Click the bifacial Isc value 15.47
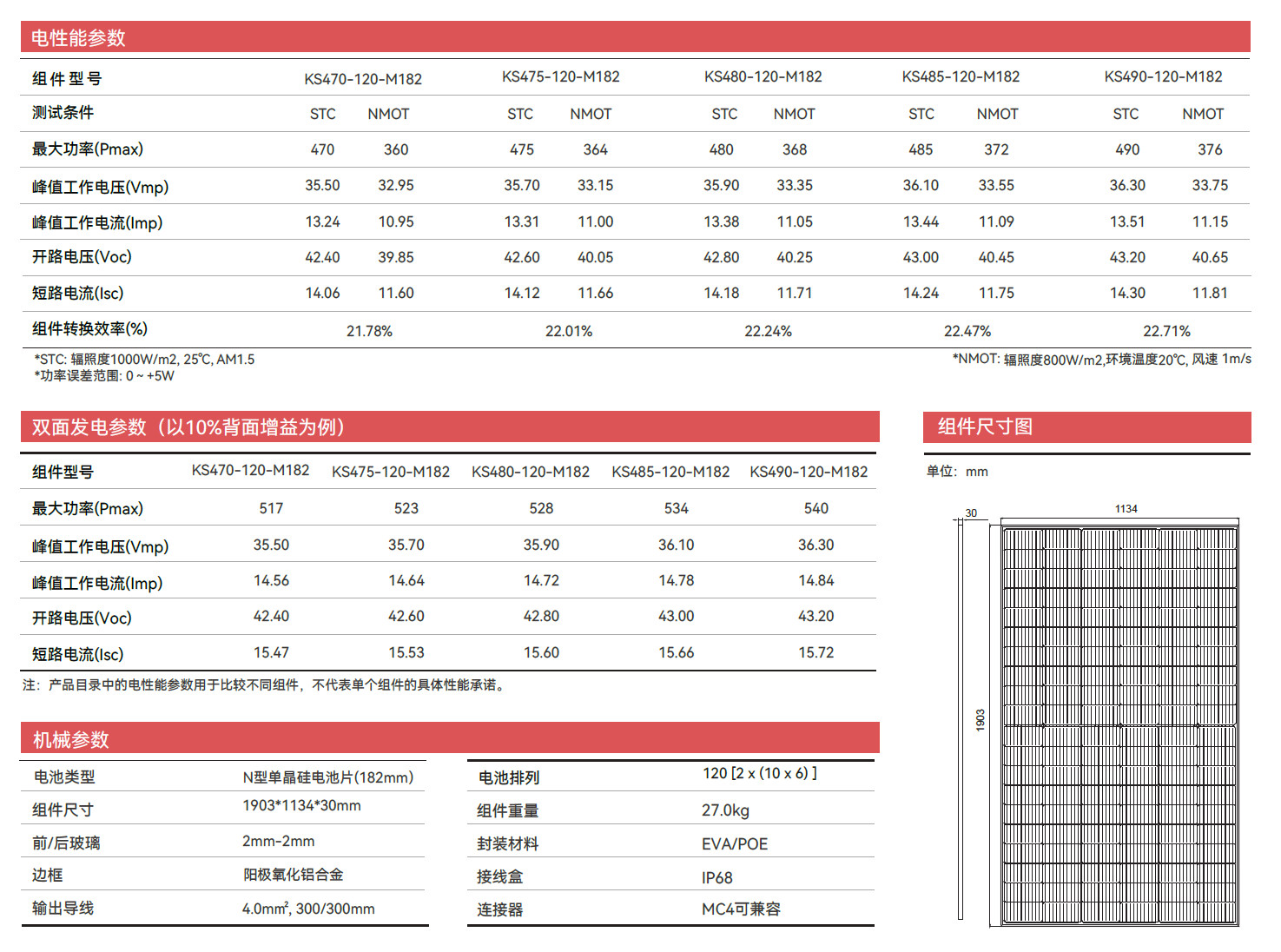Viewport: 1281px width, 952px height. click(x=271, y=652)
